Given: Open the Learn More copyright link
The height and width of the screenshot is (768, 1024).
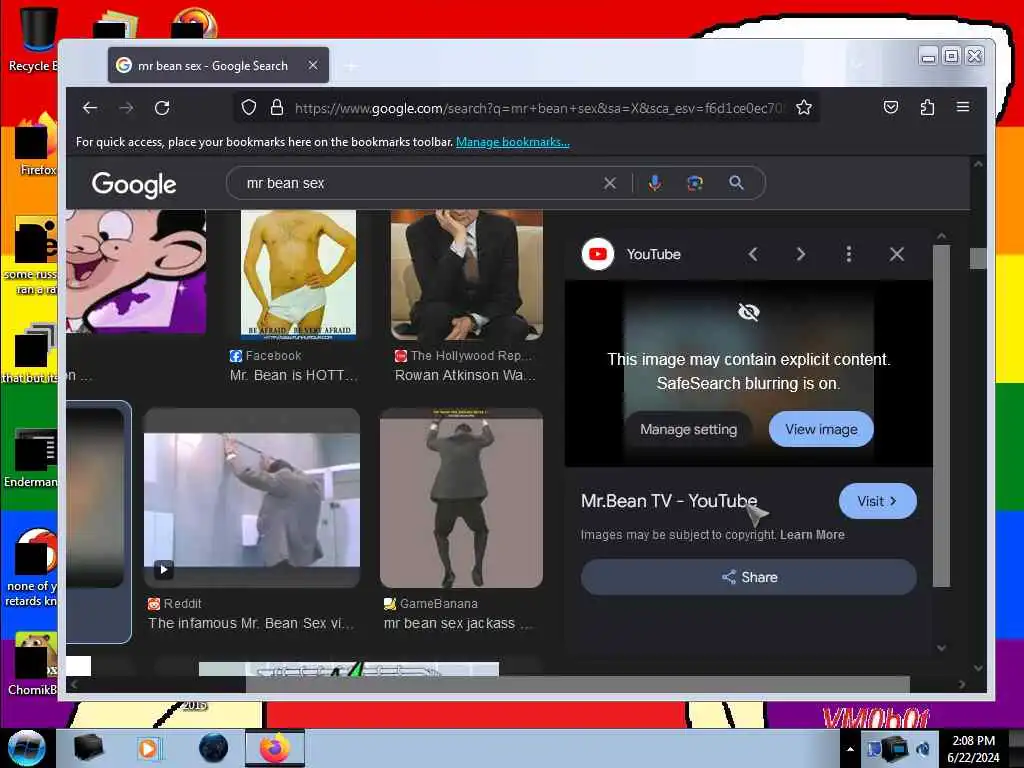Looking at the screenshot, I should (812, 535).
